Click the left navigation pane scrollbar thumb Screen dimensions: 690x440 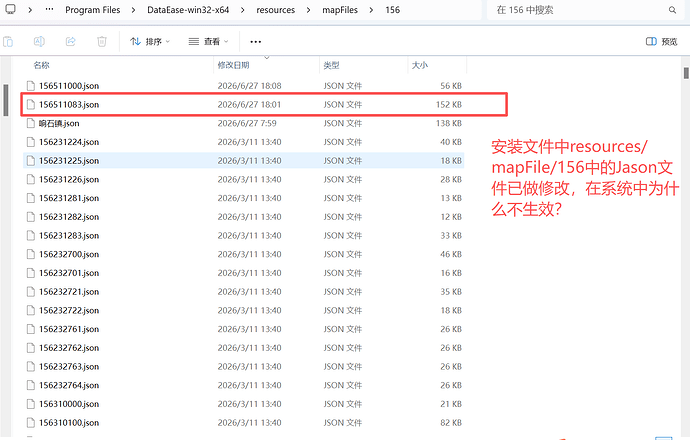tap(6, 100)
